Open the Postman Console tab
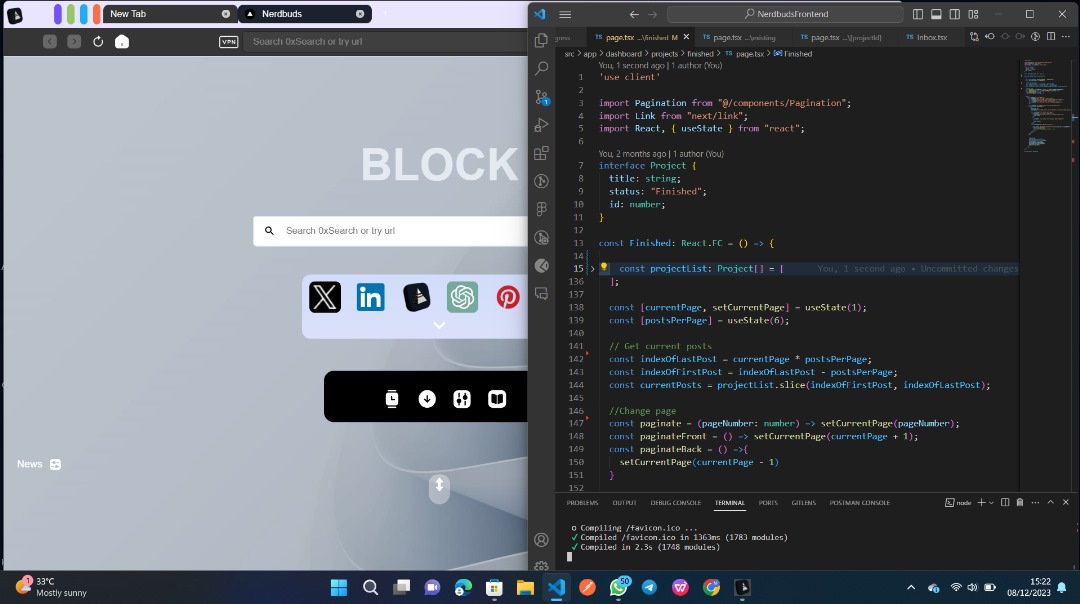1080x604 pixels. [x=859, y=503]
